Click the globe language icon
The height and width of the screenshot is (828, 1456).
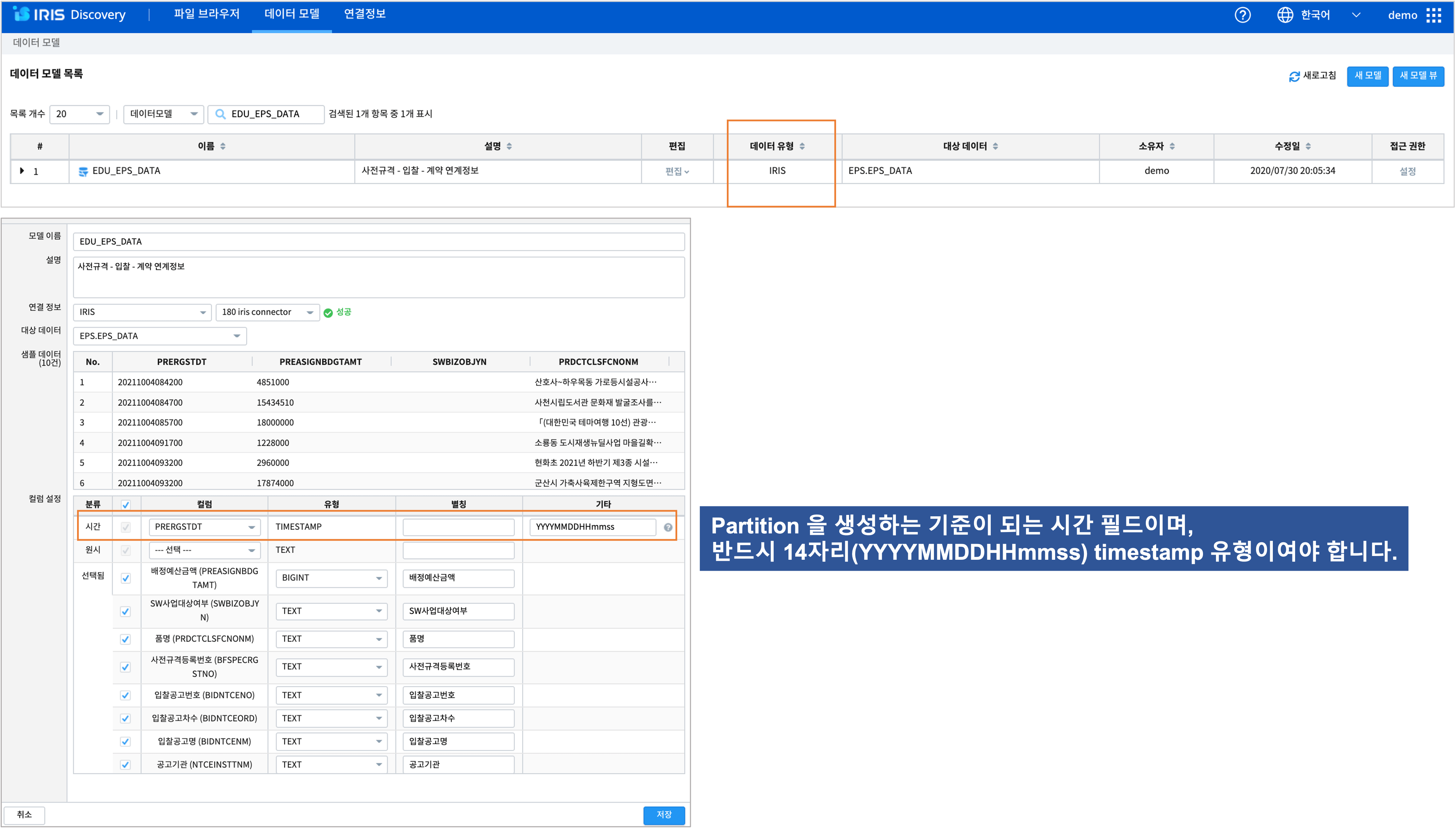coord(1285,15)
